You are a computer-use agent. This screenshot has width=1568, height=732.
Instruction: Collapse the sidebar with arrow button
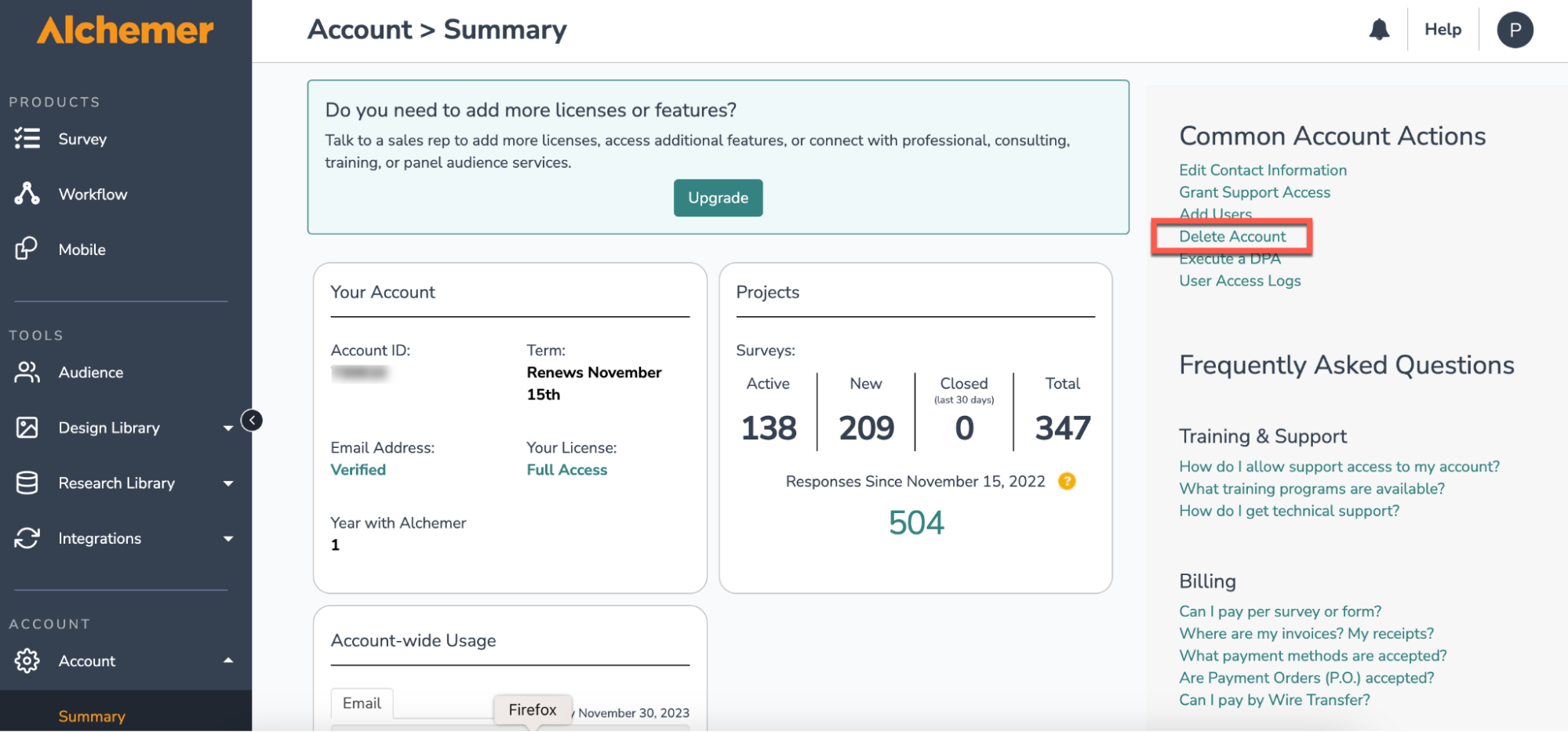(252, 421)
